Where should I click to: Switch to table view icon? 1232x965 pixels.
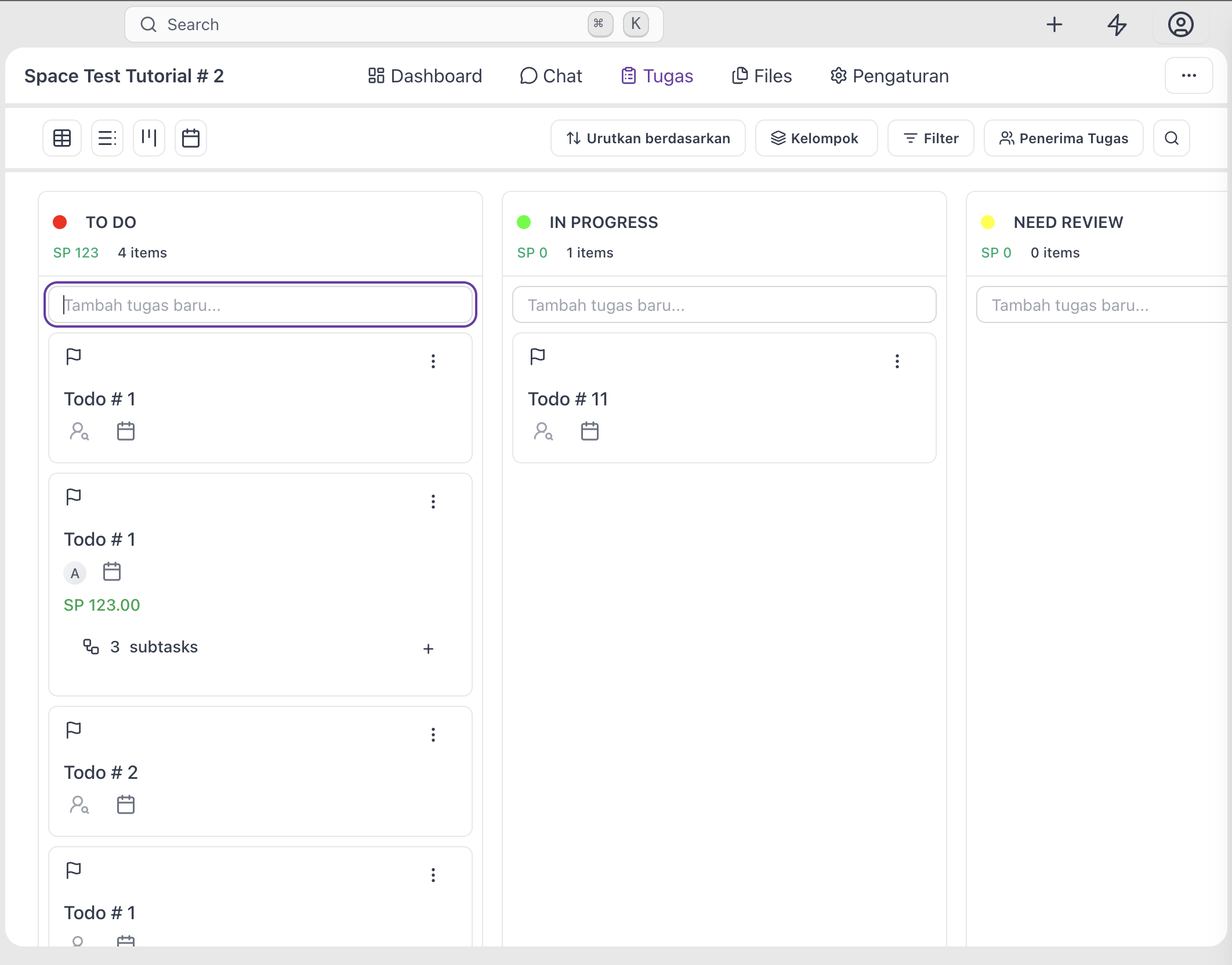[x=62, y=138]
